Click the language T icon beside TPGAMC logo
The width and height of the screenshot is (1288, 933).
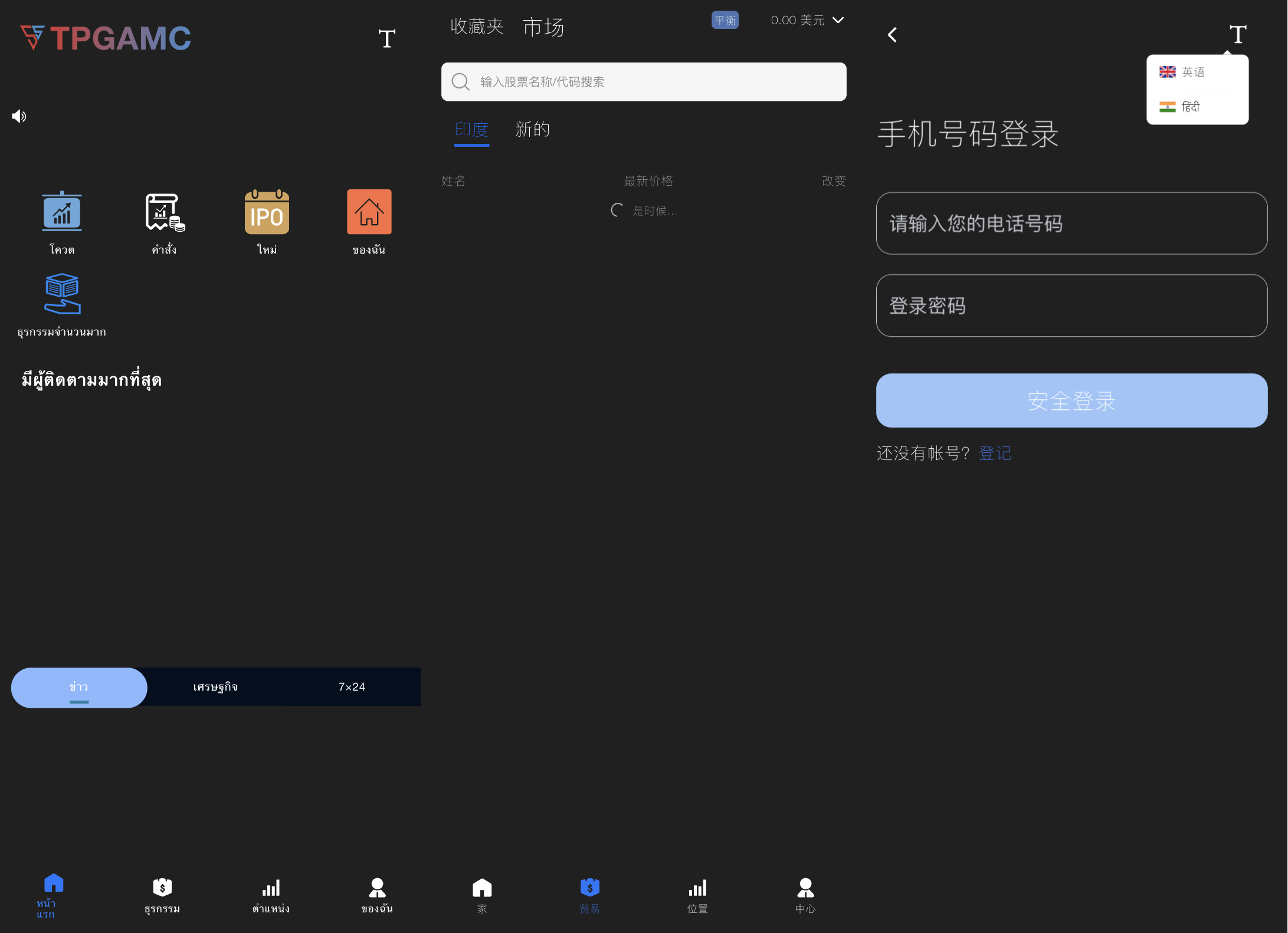386,39
